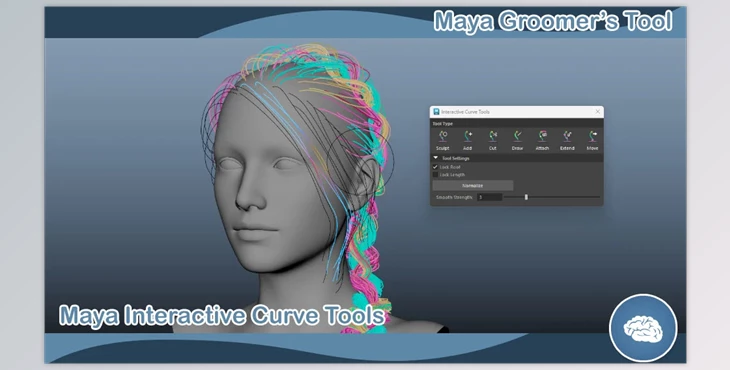Select the Add curve tool
The height and width of the screenshot is (370, 730).
coord(467,140)
